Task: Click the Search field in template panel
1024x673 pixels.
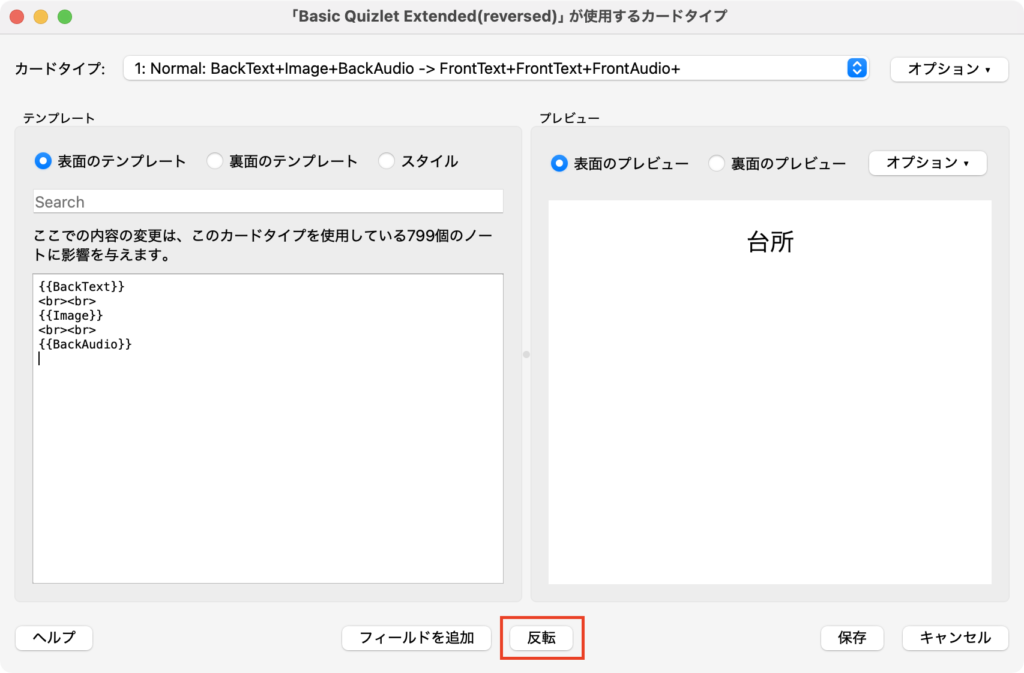Action: (267, 202)
